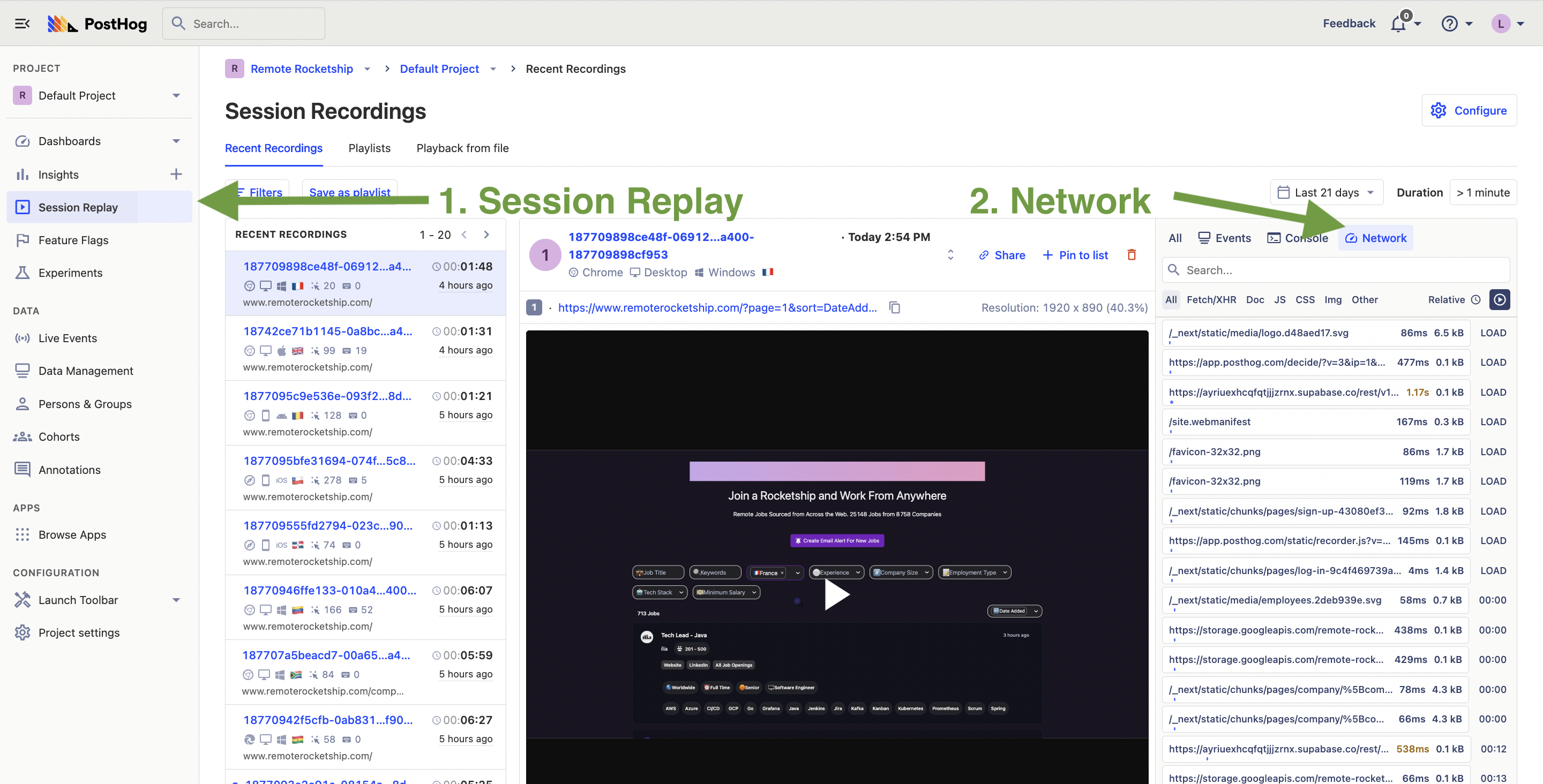The image size is (1543, 784).
Task: Open the Events tab in the inspector
Action: [1224, 238]
